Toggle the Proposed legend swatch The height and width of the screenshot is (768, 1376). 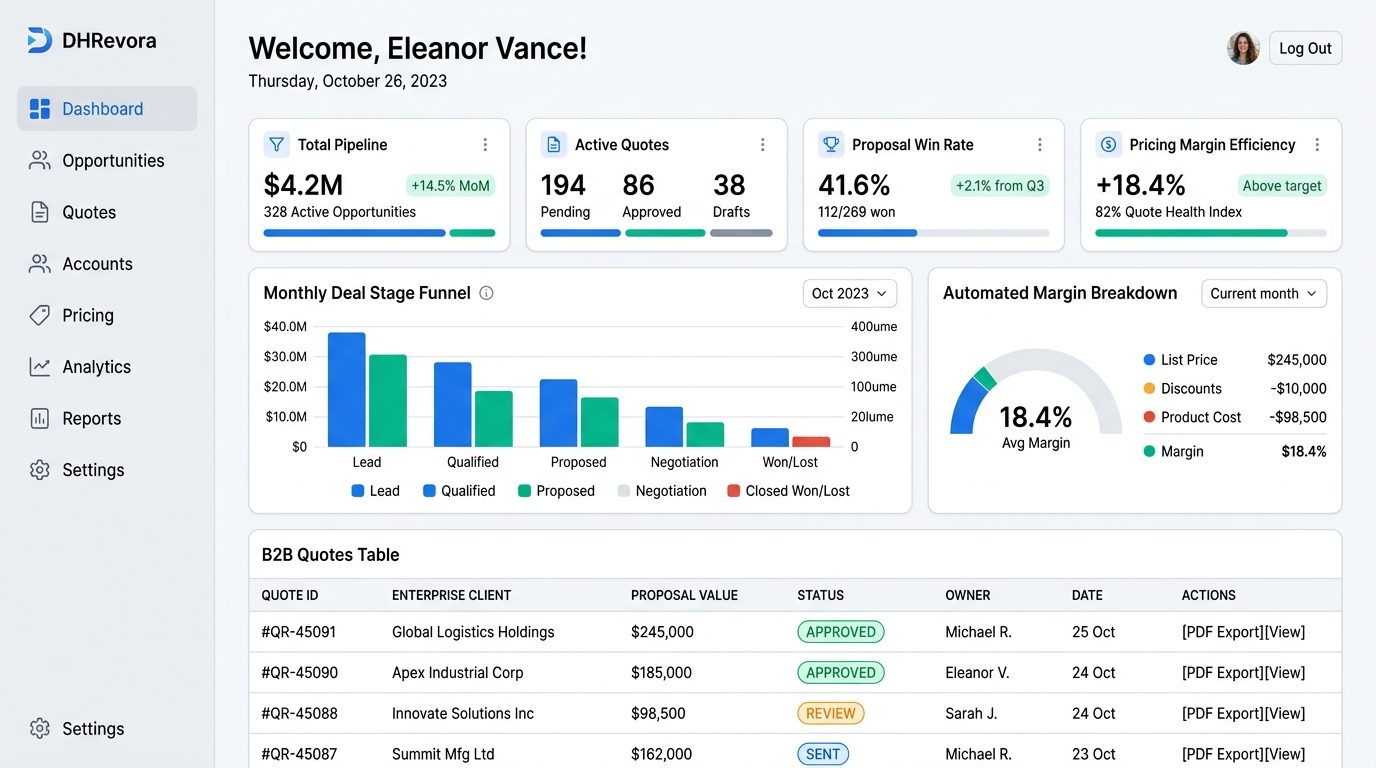tap(525, 491)
